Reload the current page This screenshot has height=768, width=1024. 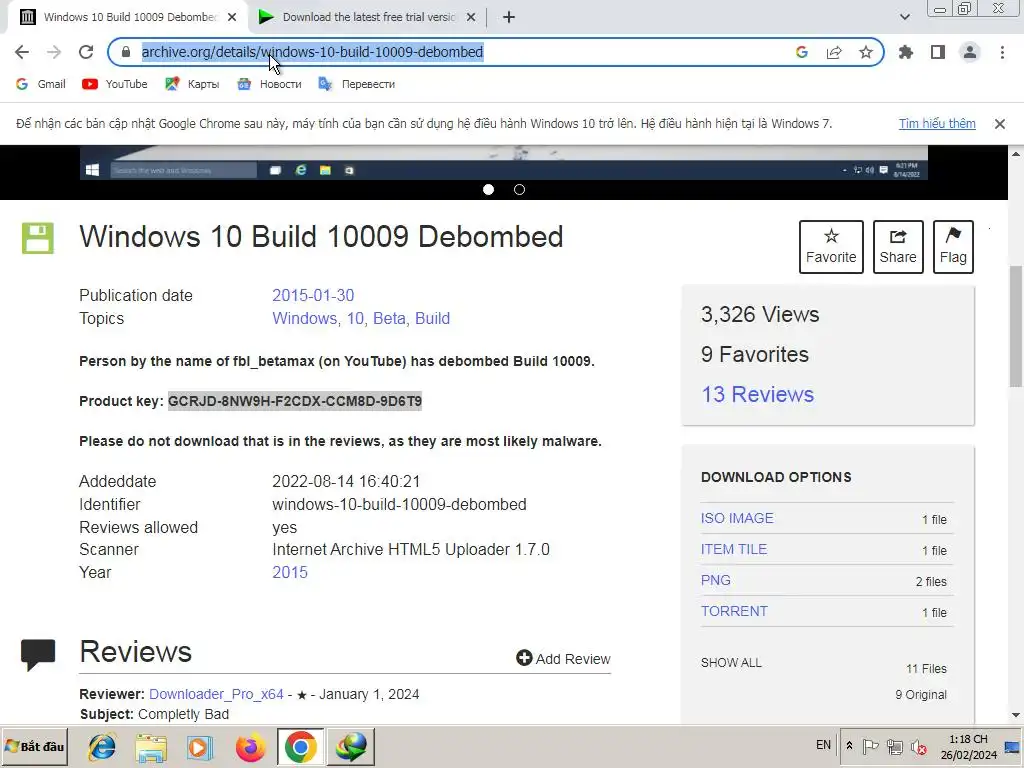click(86, 52)
